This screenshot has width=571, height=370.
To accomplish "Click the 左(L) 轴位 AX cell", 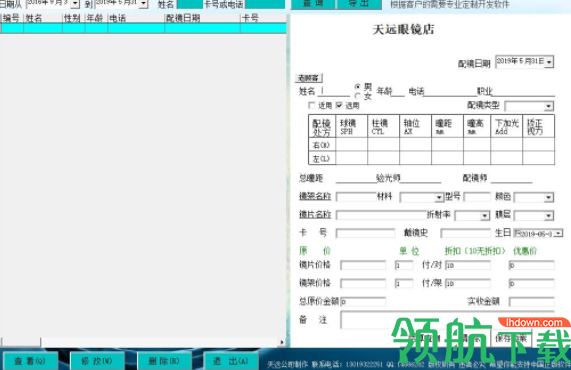I will point(416,158).
